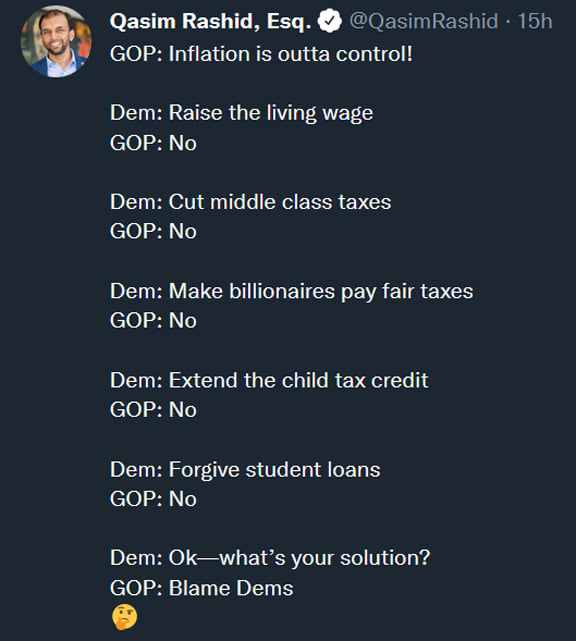
Task: Click the 'Cut middle class taxes' line
Action: pos(251,202)
